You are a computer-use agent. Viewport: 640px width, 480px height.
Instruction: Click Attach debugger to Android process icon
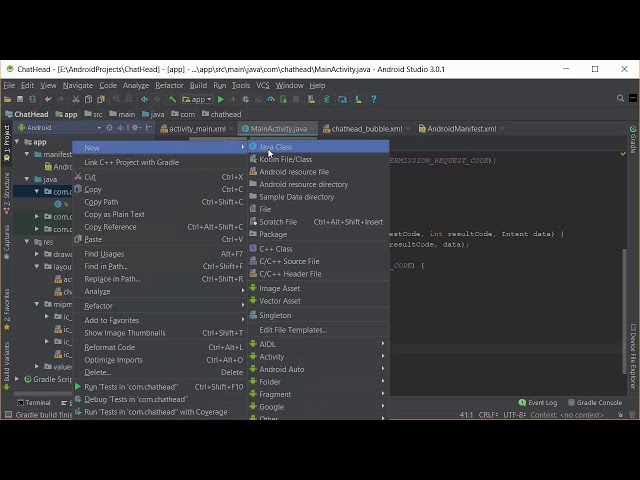click(x=283, y=99)
